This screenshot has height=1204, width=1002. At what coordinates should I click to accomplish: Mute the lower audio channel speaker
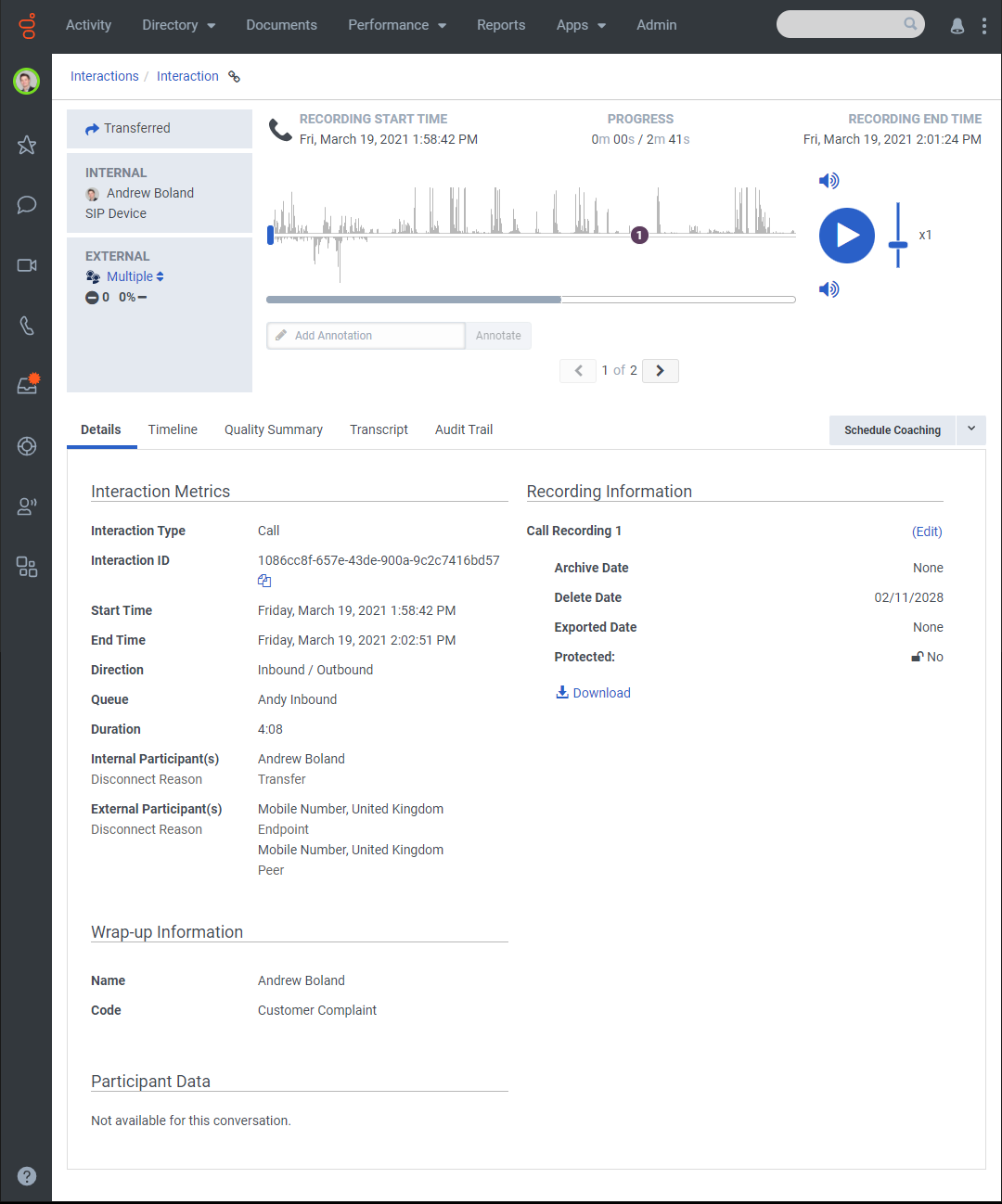click(x=829, y=289)
